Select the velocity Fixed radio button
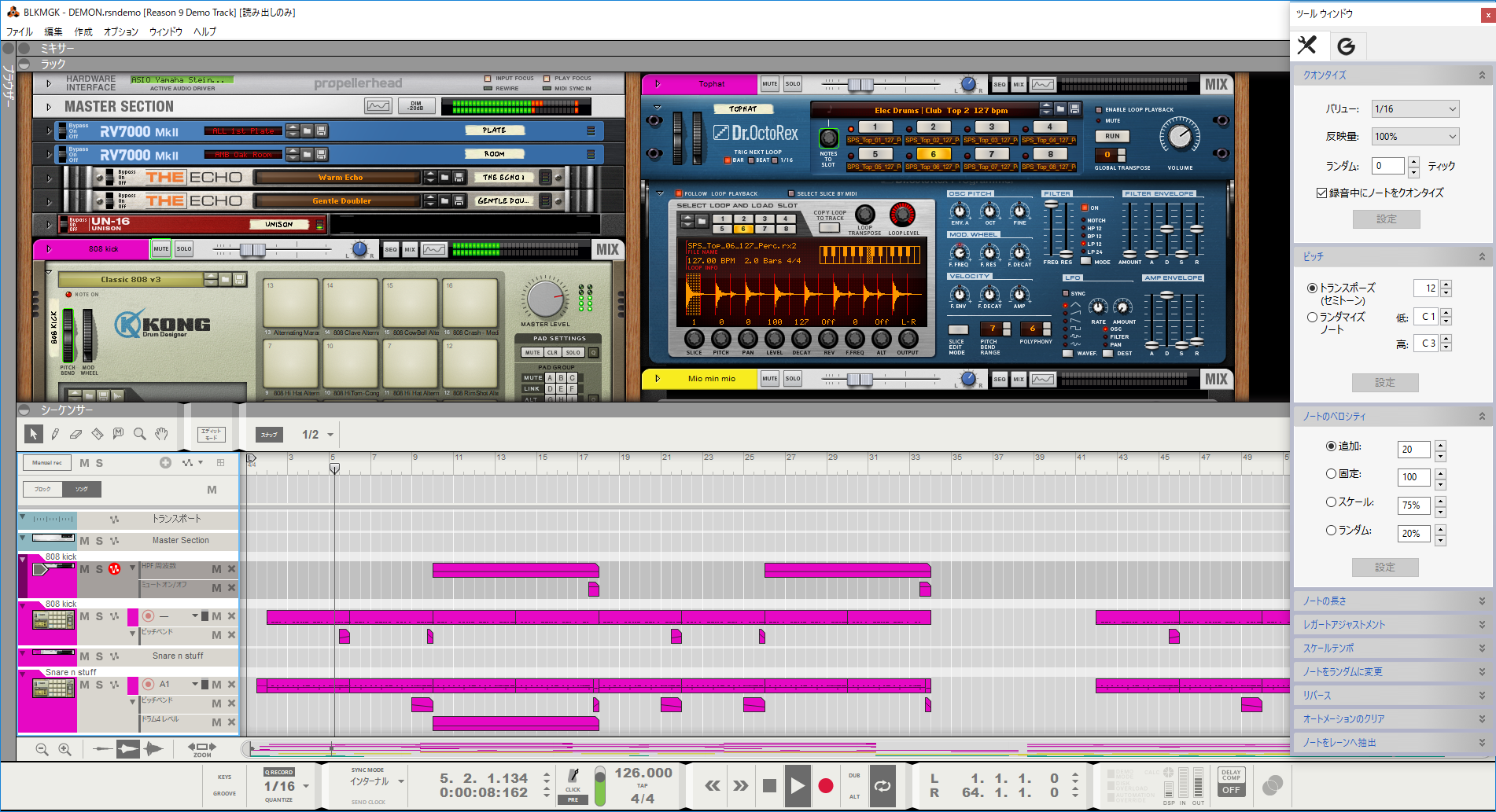The image size is (1496, 812). click(1331, 474)
